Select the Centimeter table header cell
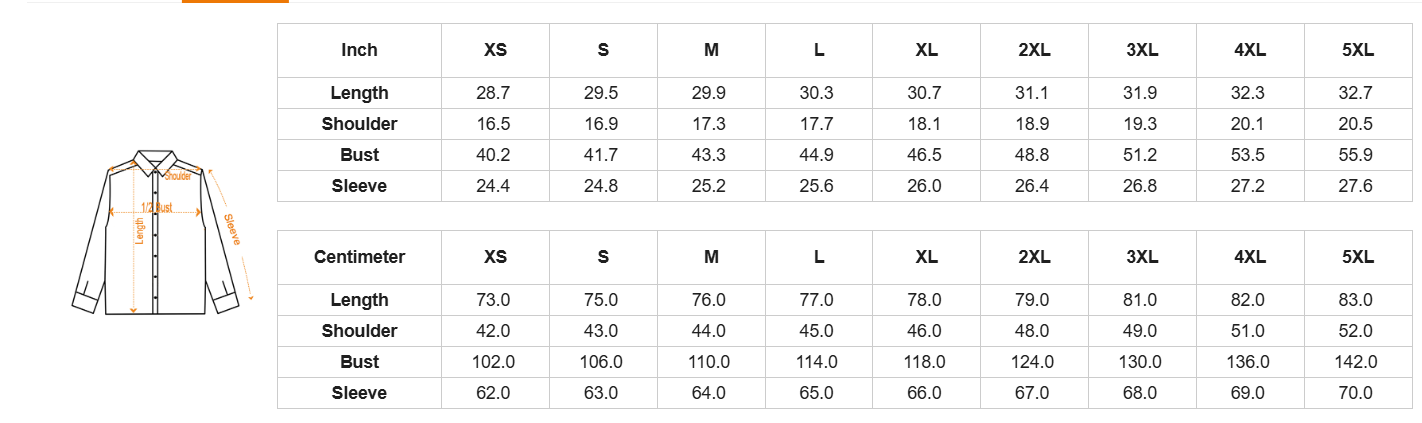Image resolution: width=1422 pixels, height=423 pixels. [x=359, y=257]
